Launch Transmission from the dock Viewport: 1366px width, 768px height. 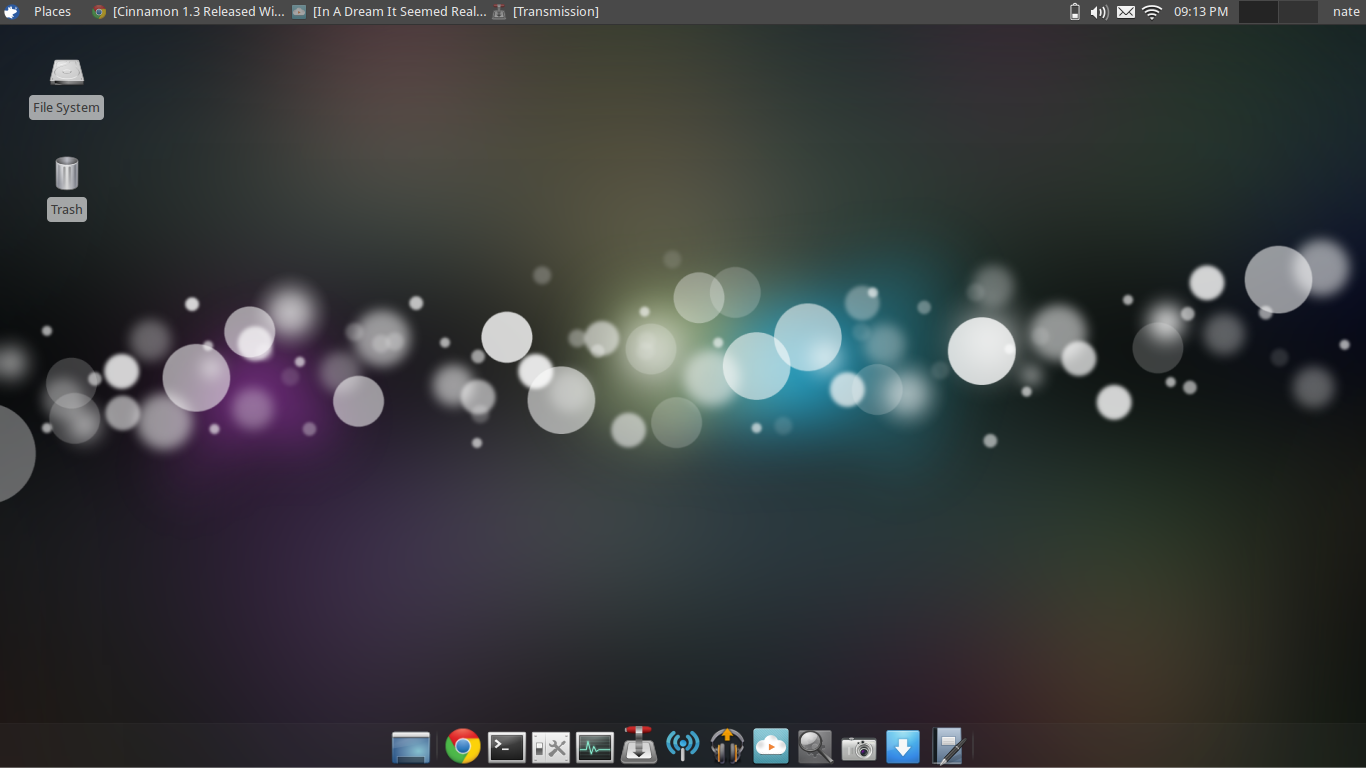click(x=639, y=745)
